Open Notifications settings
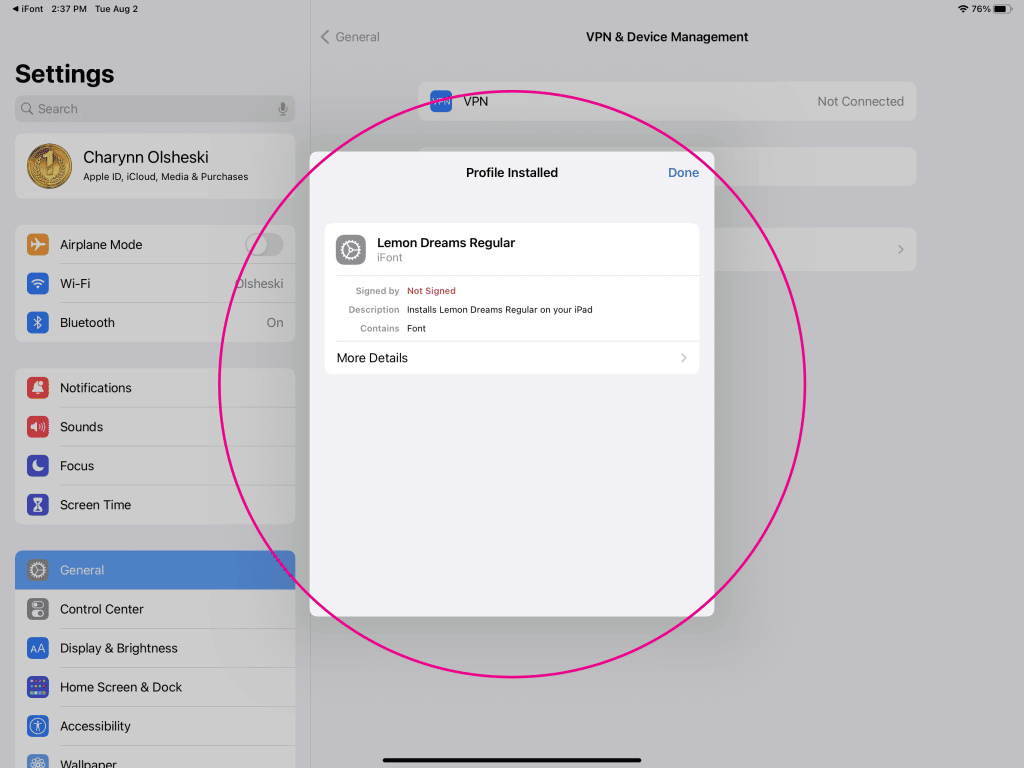 coord(155,388)
